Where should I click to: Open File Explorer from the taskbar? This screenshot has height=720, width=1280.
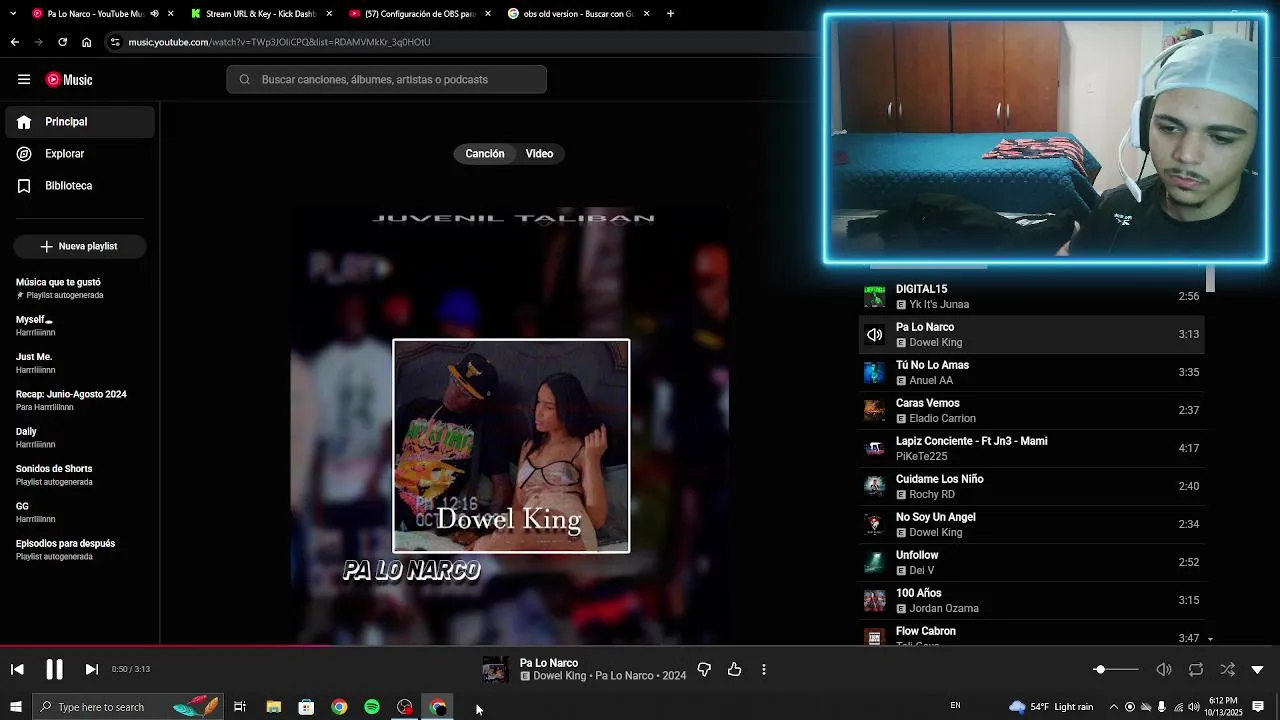273,707
